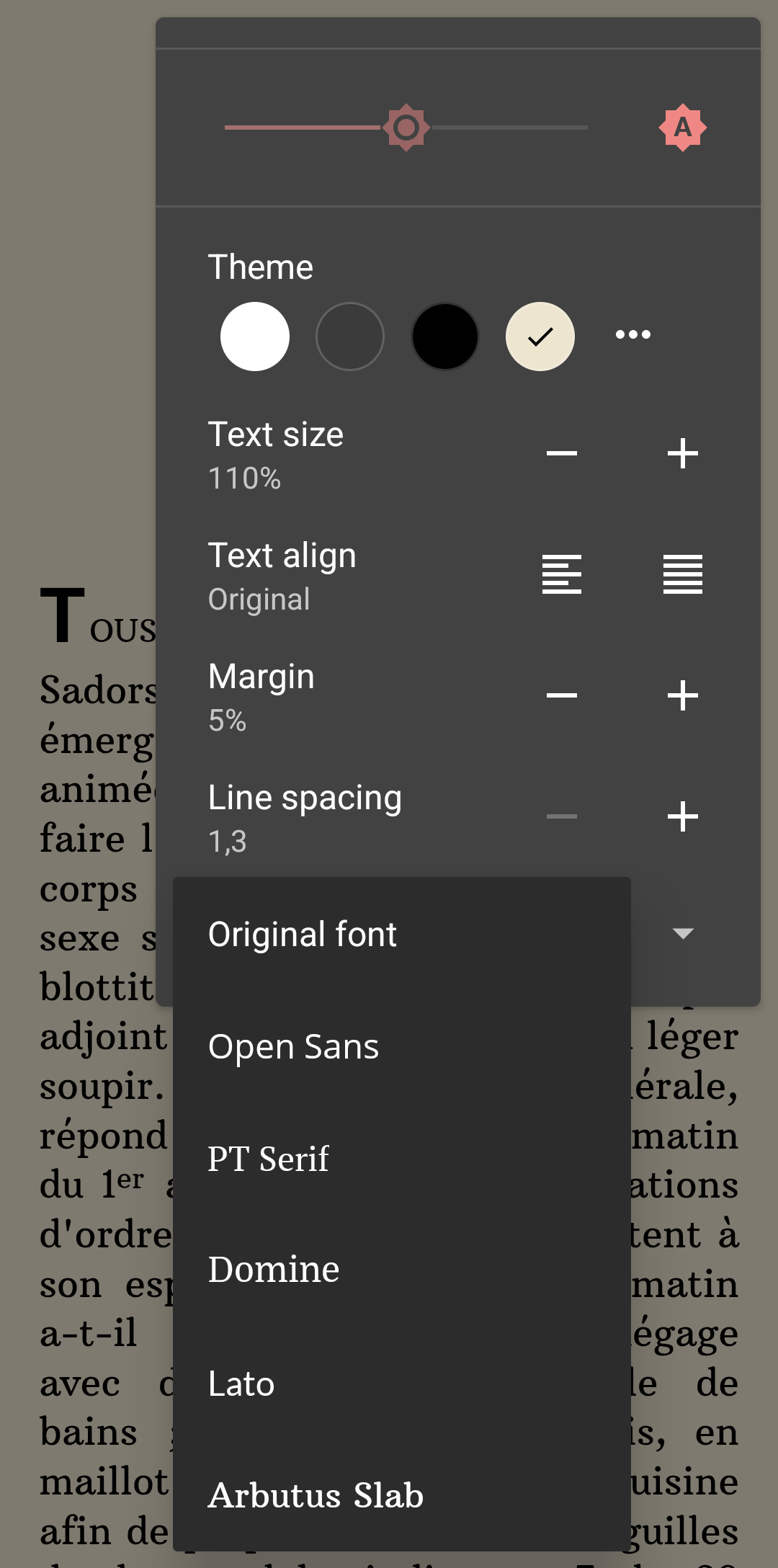
Task: Select the sepia theme swatch
Action: 540,337
